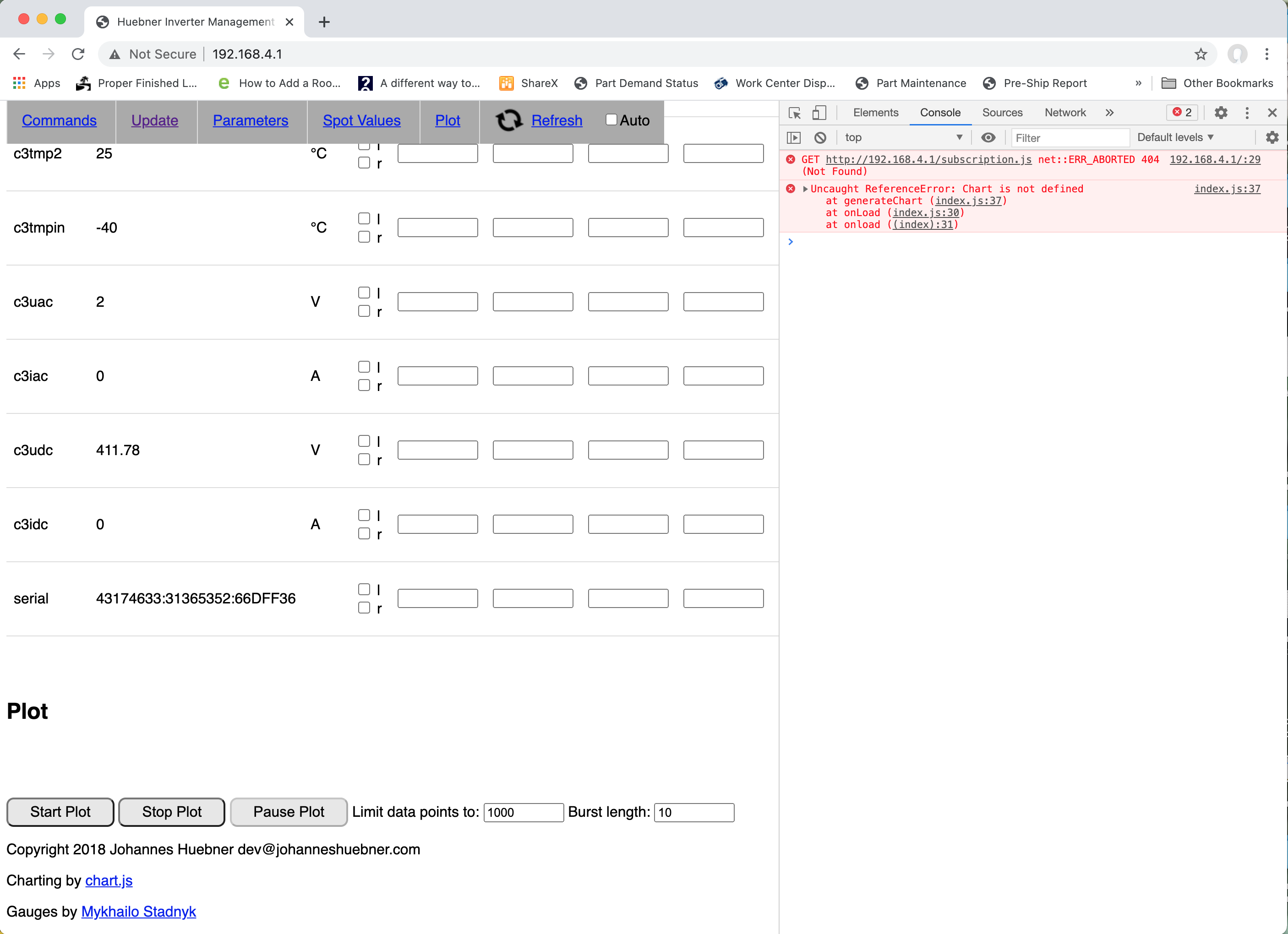Check the 'r' checkbox for serial row

[x=364, y=608]
